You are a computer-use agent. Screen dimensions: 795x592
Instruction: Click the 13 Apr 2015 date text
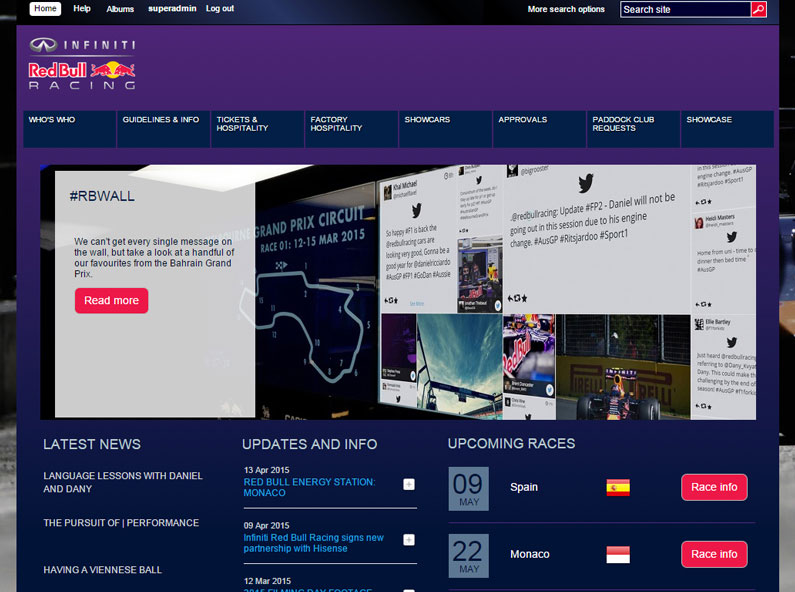[266, 470]
